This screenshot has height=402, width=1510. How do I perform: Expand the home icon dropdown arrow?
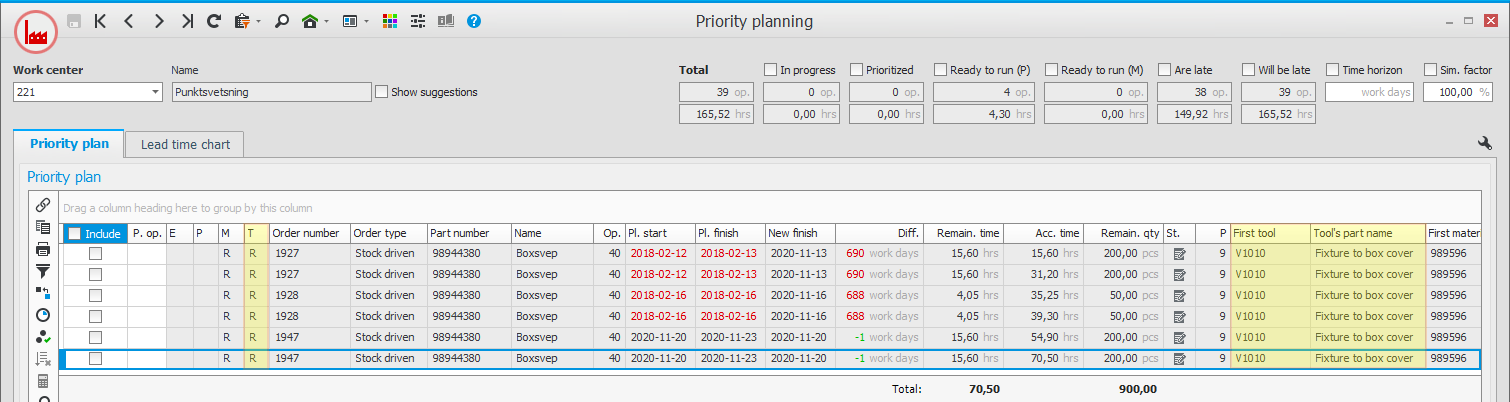[327, 22]
